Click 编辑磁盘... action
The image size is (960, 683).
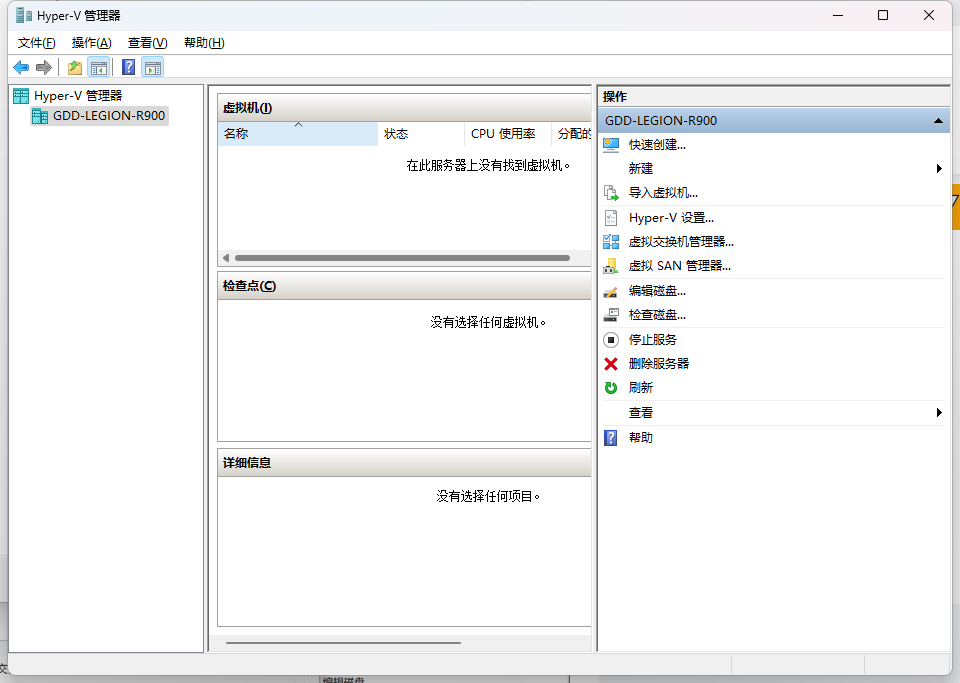tap(657, 291)
